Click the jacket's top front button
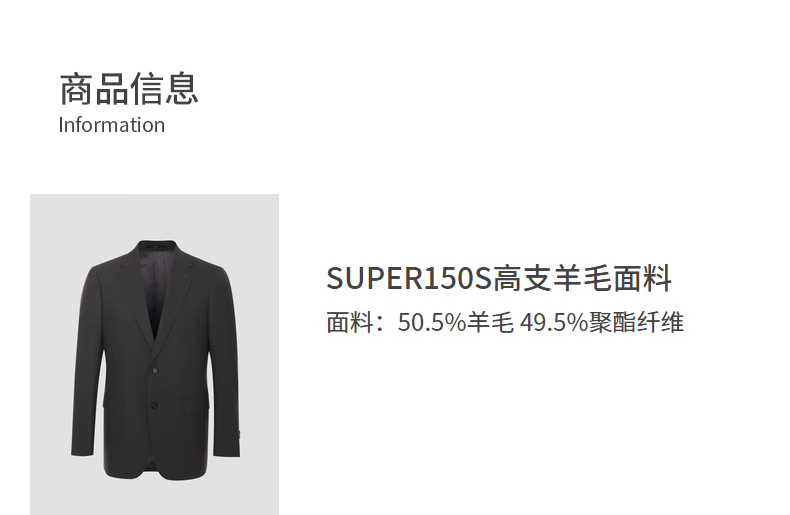This screenshot has width=790, height=515. [x=156, y=370]
